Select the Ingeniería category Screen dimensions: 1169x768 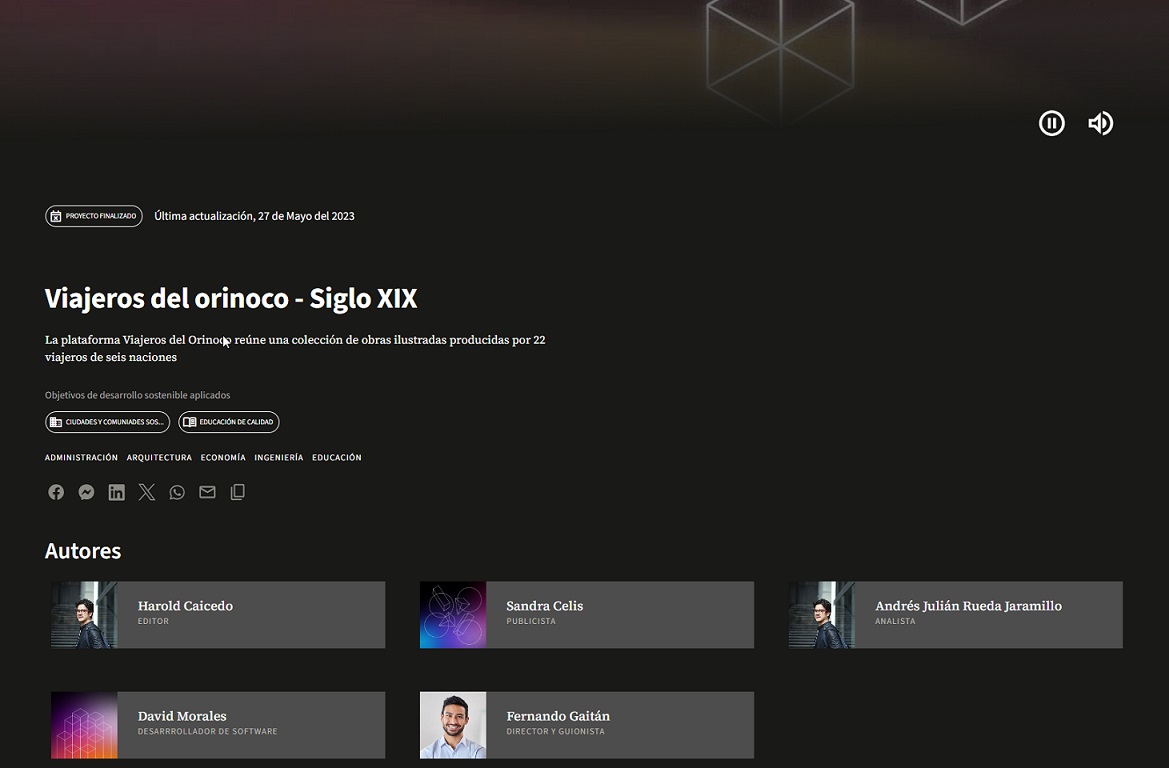(x=278, y=458)
